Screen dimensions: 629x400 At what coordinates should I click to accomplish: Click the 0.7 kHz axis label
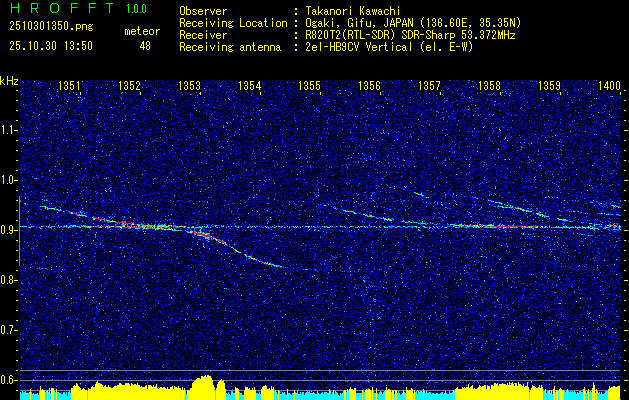pos(8,330)
